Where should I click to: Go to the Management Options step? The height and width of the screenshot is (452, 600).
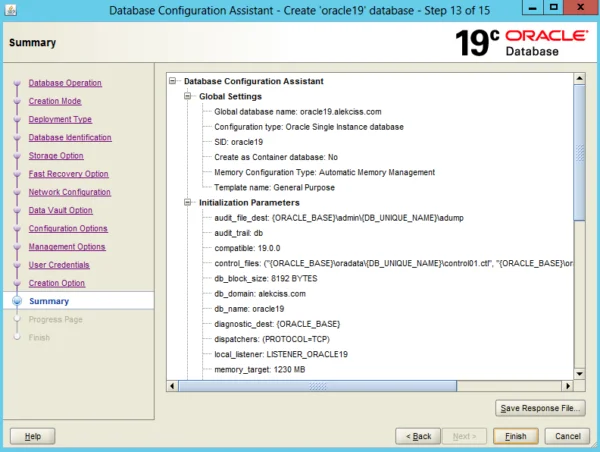point(67,247)
